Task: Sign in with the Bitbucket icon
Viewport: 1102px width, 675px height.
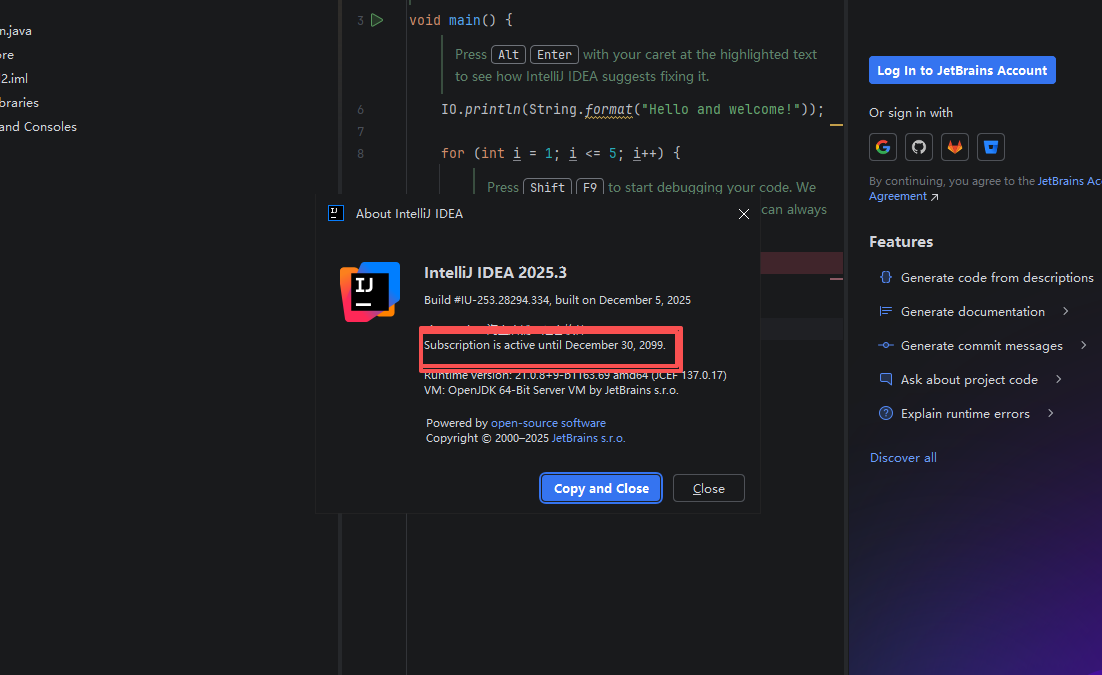Action: pos(990,147)
